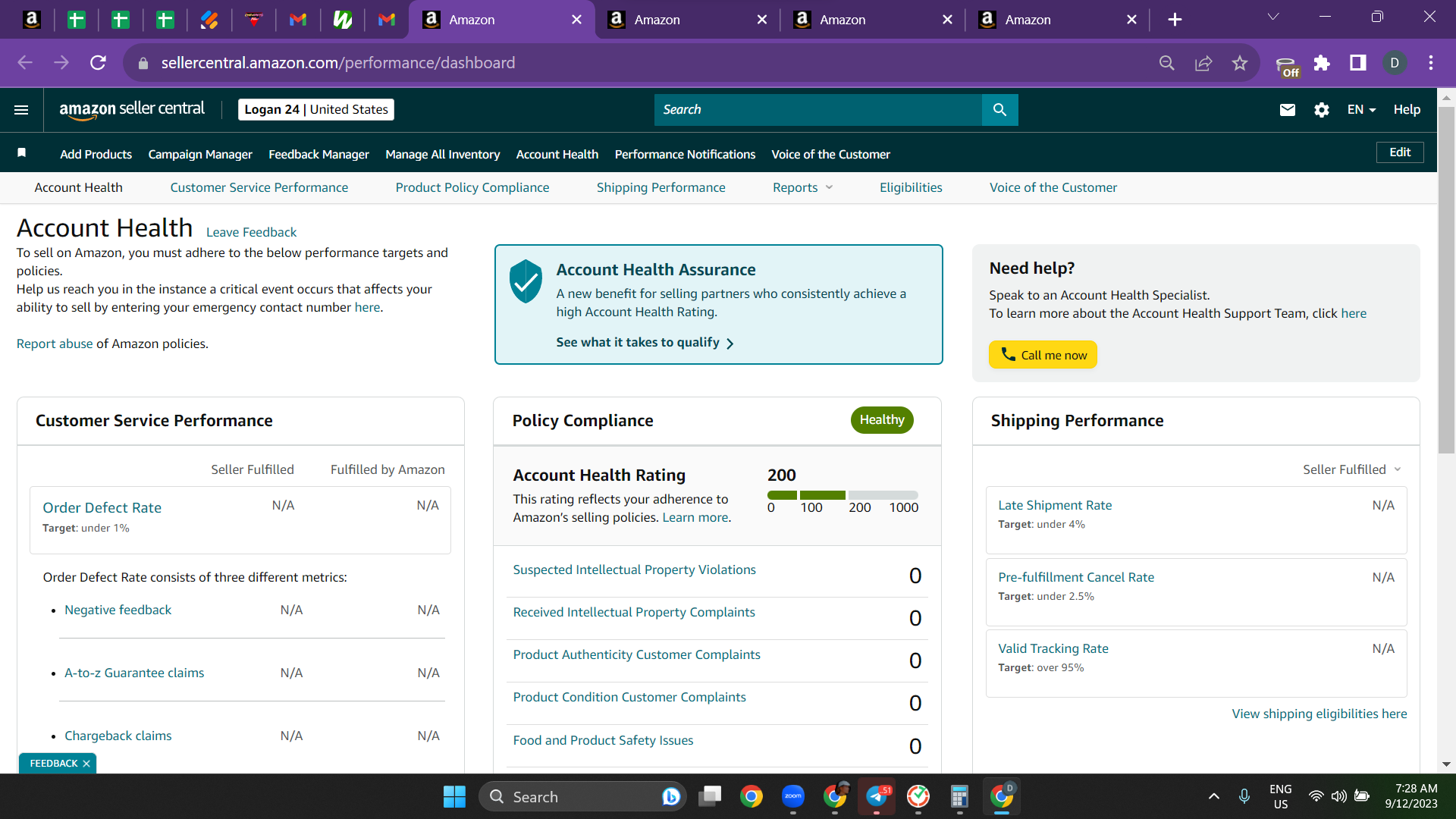Click the site lock icon in address bar
The width and height of the screenshot is (1456, 819).
143,64
